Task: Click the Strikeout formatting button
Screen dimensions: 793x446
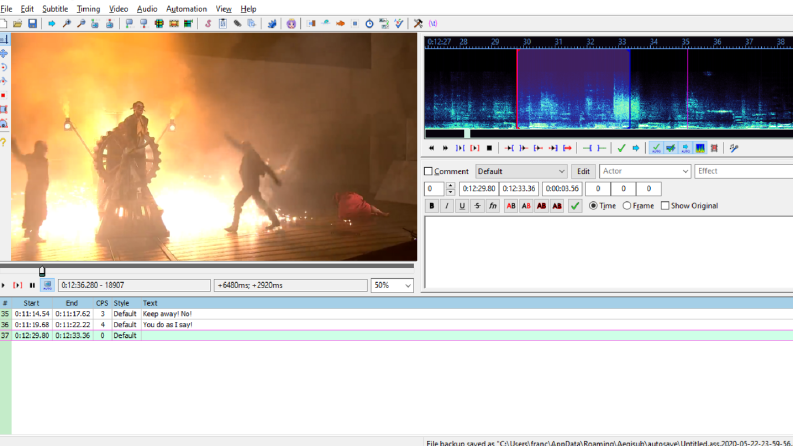Action: tap(477, 206)
